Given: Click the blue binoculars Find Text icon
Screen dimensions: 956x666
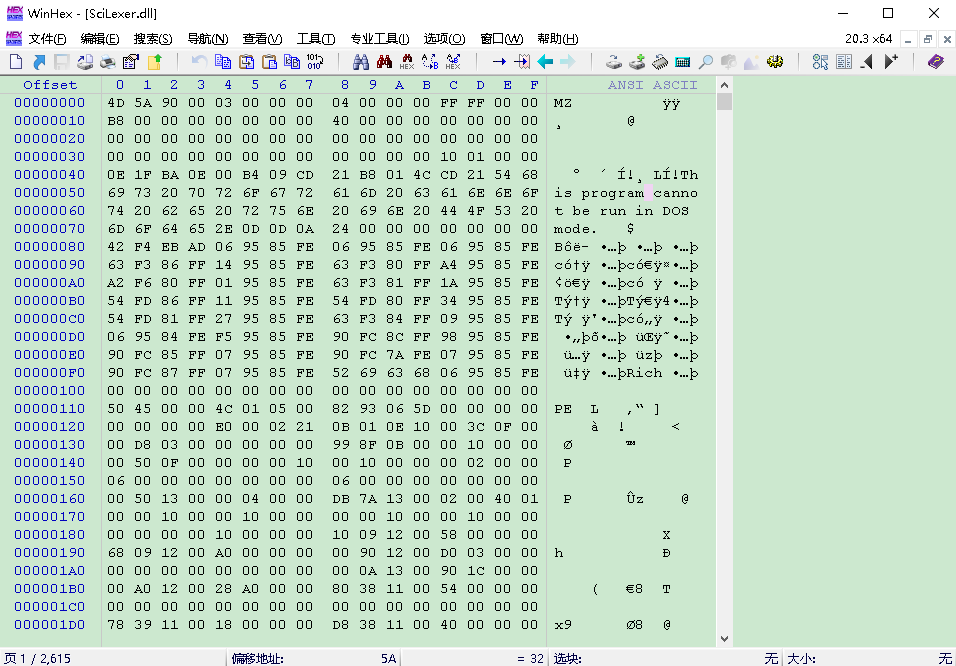Looking at the screenshot, I should 361,62.
